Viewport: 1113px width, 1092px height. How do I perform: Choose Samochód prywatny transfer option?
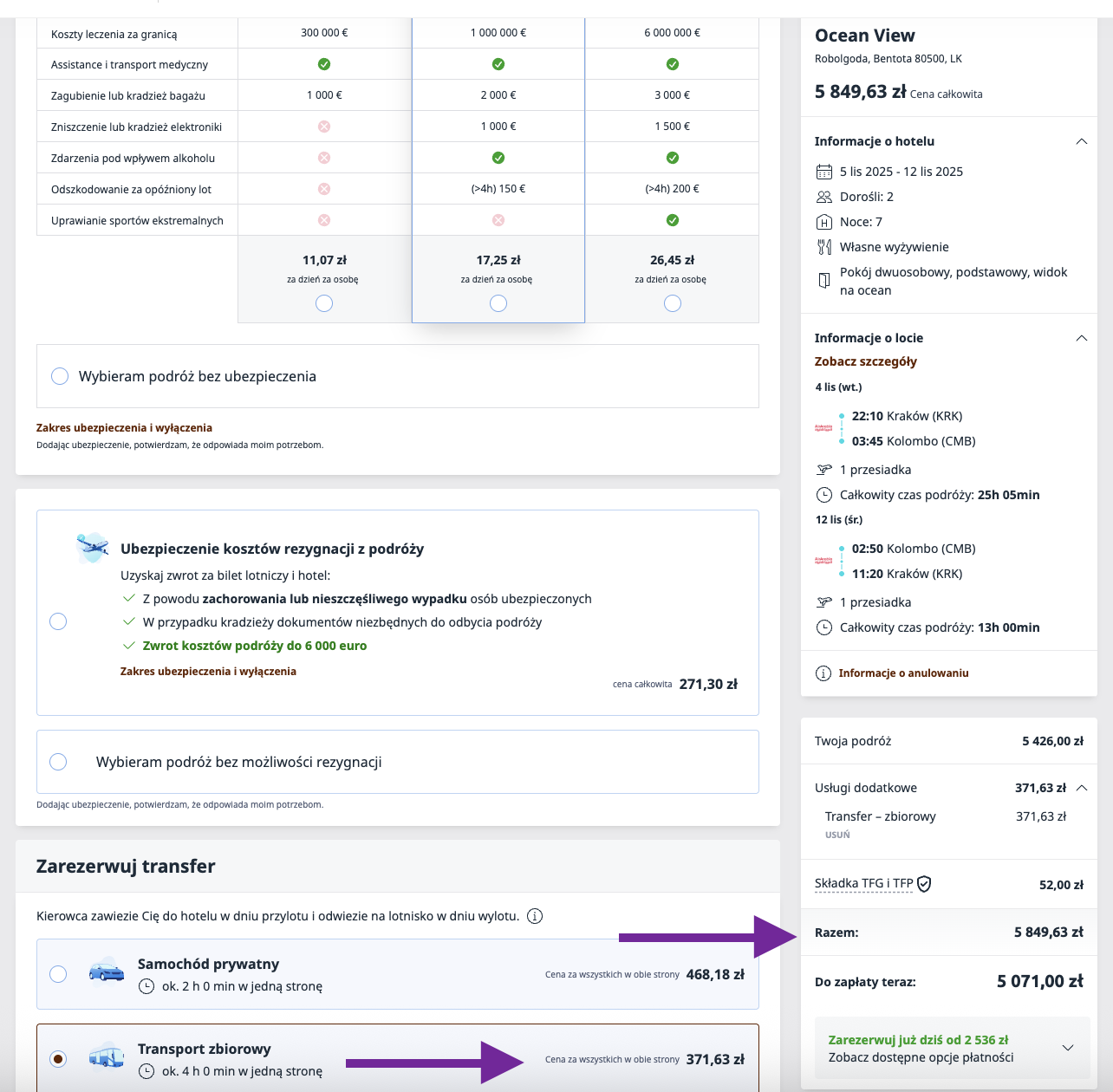58,974
